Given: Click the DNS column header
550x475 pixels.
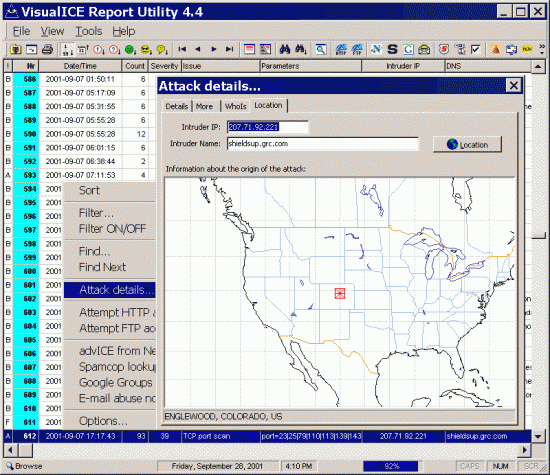Looking at the screenshot, I should click(x=488, y=66).
